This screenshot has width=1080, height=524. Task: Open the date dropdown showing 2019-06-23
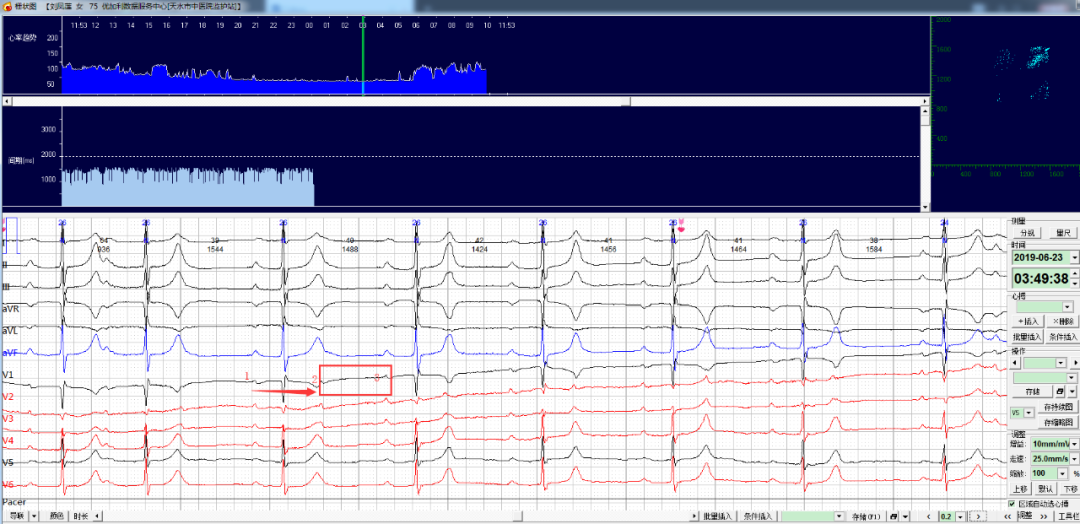click(x=1074, y=258)
